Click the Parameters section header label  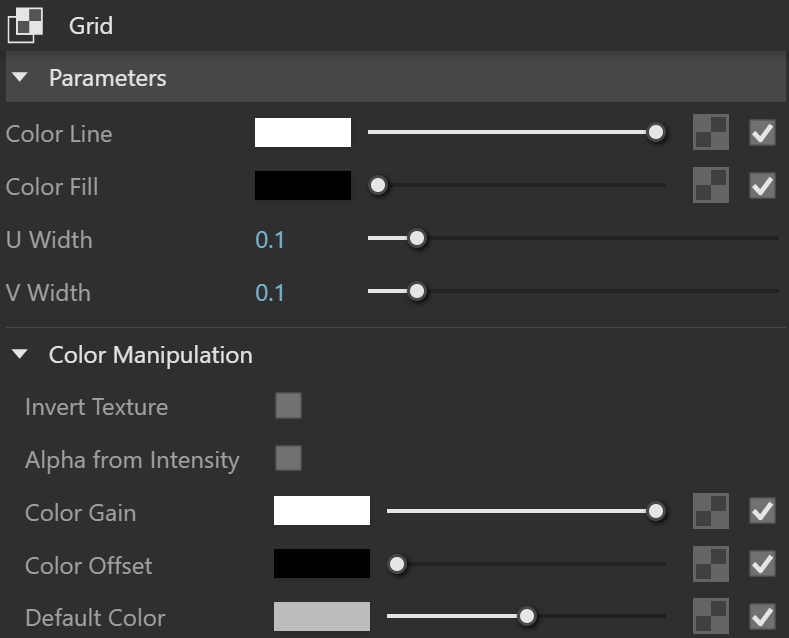[108, 78]
